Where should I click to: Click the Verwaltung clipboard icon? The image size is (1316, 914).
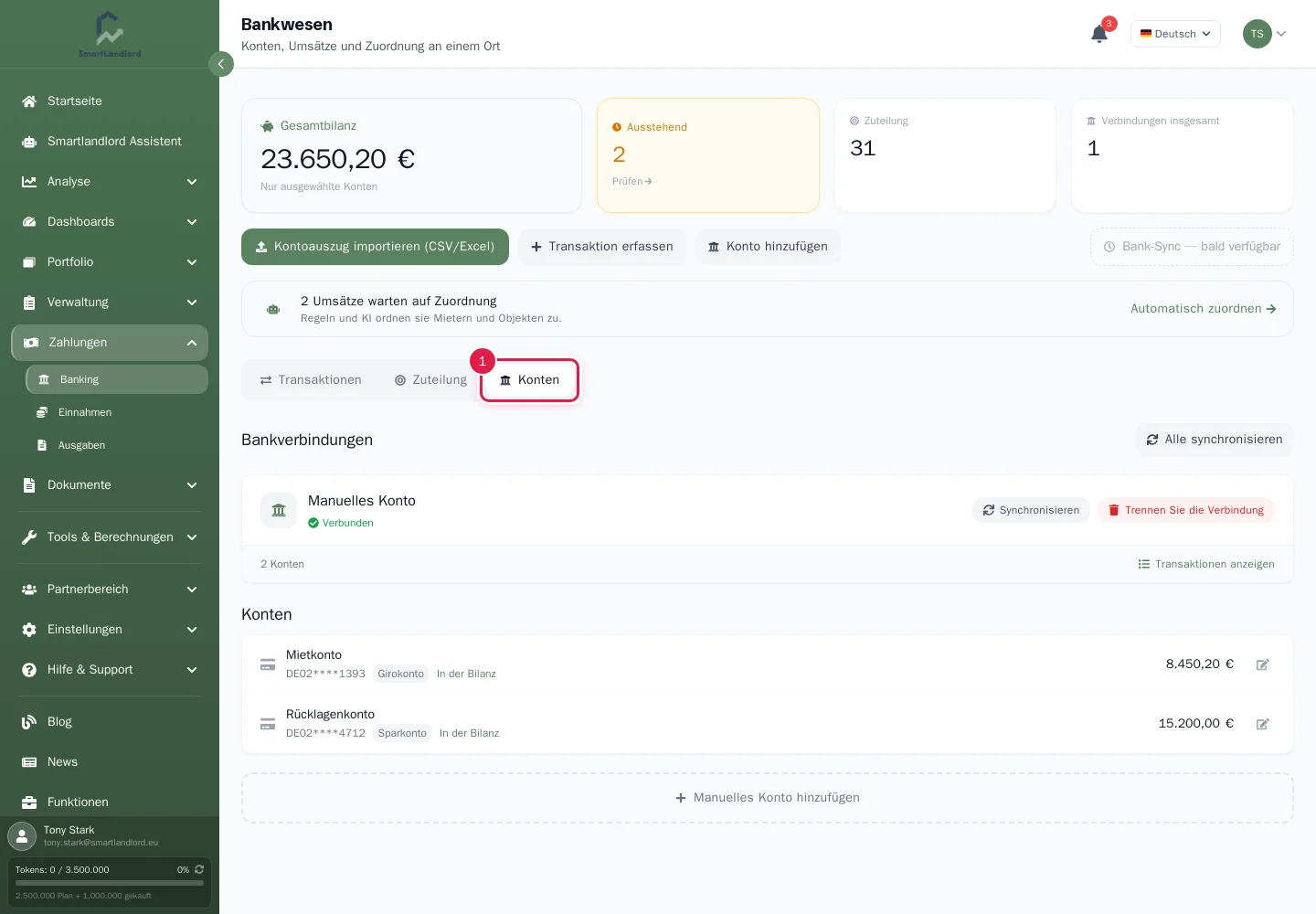click(29, 303)
